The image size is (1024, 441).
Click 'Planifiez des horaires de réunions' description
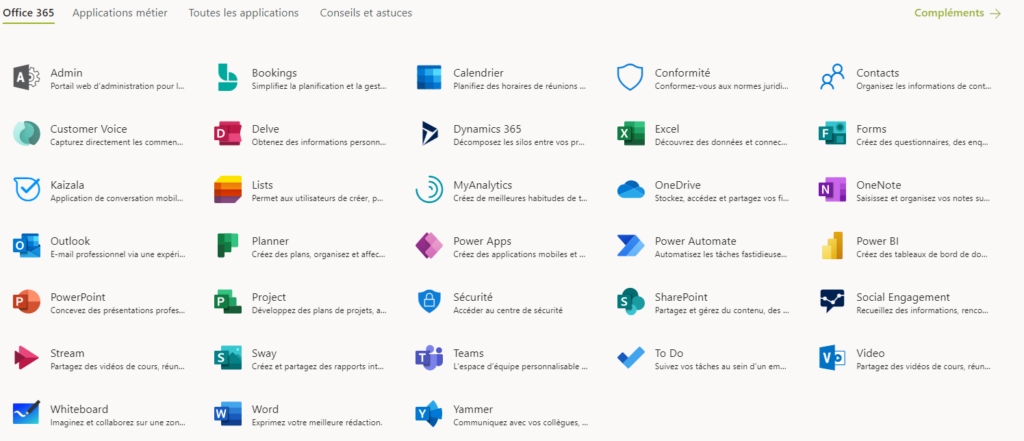click(x=520, y=86)
